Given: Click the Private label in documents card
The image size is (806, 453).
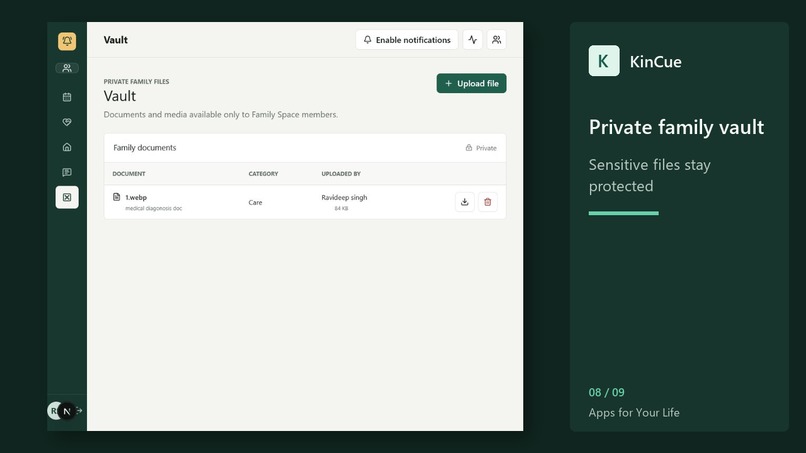Looking at the screenshot, I should tap(486, 148).
